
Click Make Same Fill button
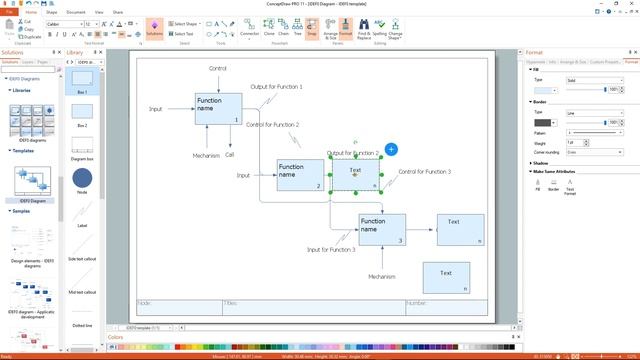(x=538, y=185)
